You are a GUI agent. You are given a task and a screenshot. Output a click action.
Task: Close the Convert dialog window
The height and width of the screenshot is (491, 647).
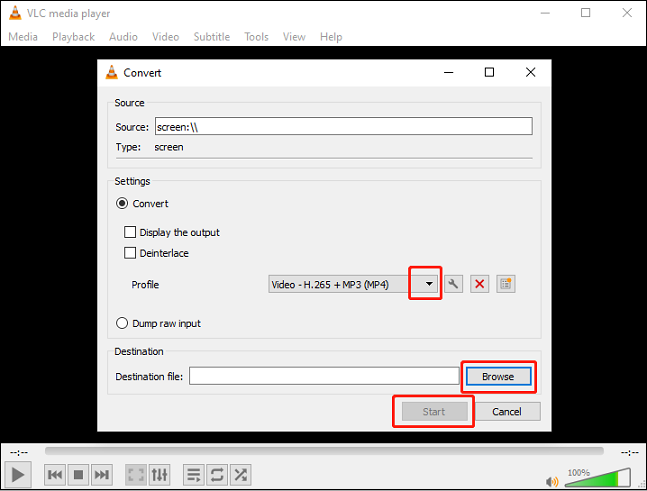[x=531, y=72]
